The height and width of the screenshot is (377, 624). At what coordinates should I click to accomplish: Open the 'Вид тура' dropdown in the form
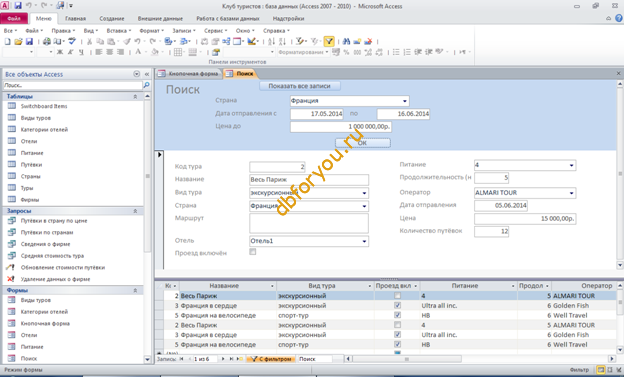(x=364, y=193)
